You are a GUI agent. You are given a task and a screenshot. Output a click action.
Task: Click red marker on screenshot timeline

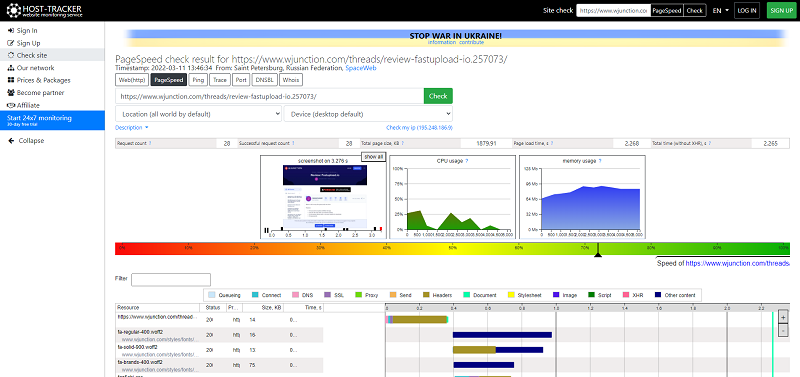[x=381, y=229]
